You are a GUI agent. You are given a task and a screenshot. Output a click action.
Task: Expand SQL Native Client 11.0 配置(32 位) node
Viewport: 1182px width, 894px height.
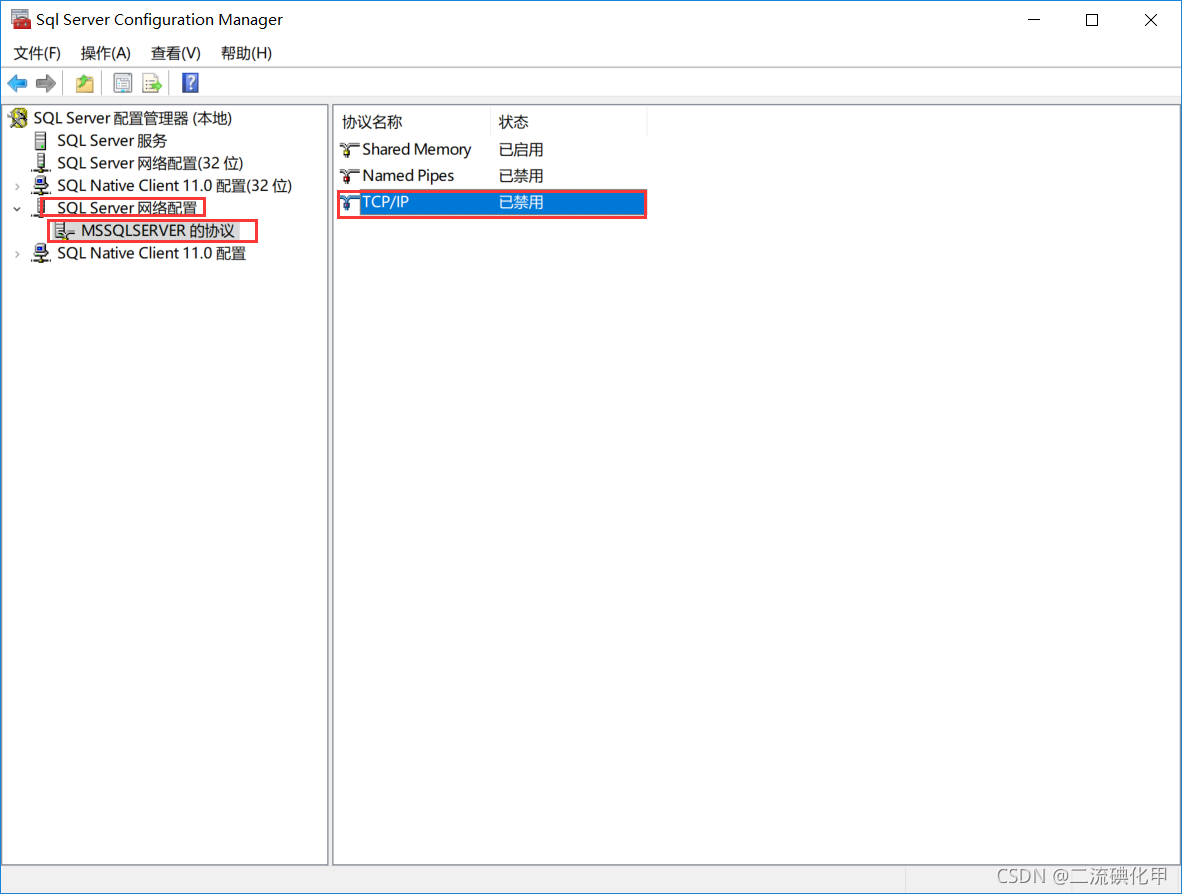[x=17, y=186]
